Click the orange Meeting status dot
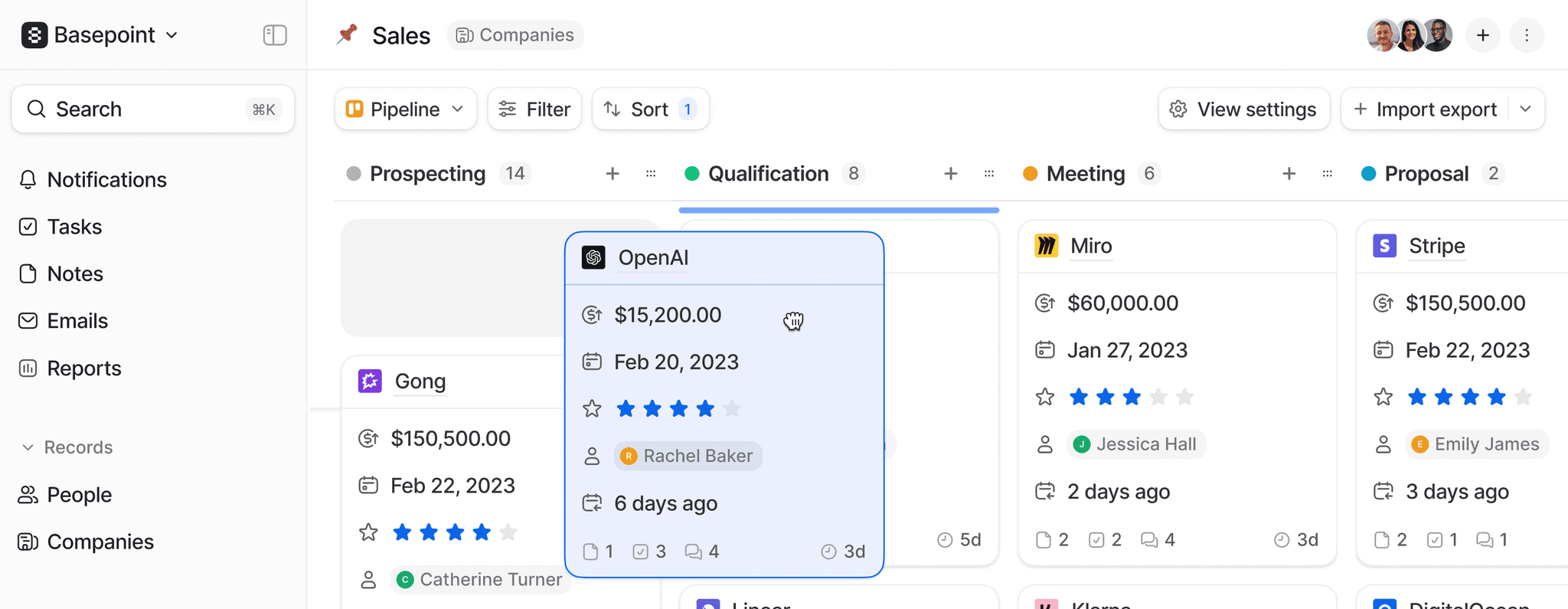 point(1031,174)
